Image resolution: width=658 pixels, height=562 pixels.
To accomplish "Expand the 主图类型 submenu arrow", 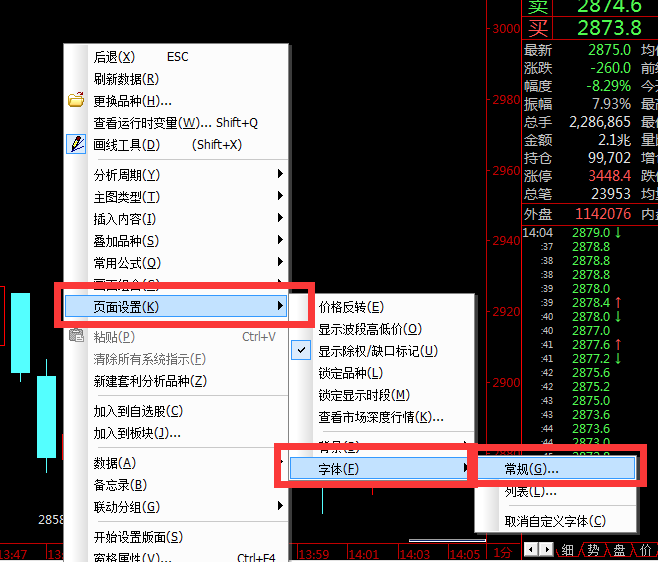I will tap(280, 196).
